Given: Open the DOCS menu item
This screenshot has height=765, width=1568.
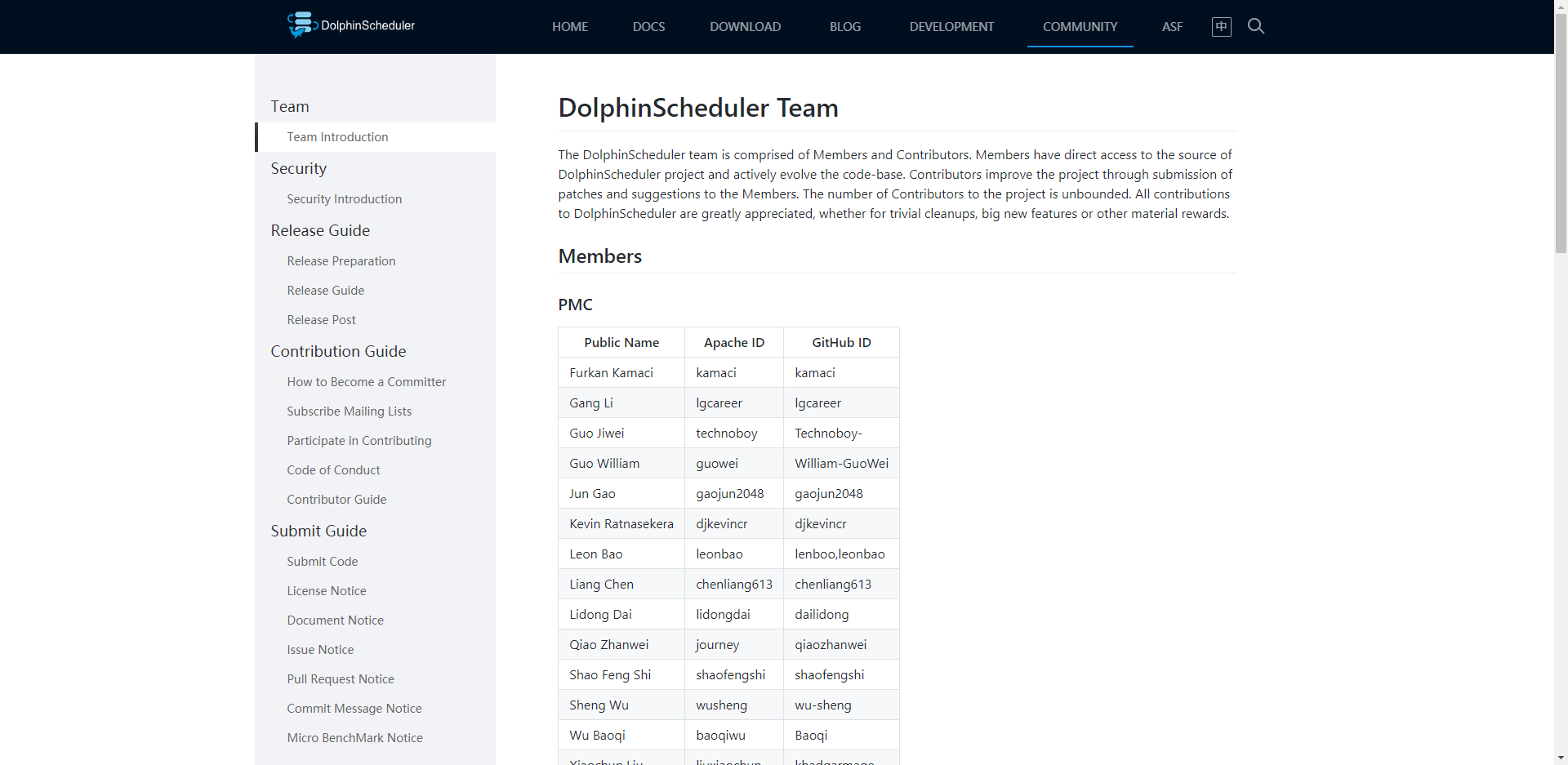Looking at the screenshot, I should [648, 27].
